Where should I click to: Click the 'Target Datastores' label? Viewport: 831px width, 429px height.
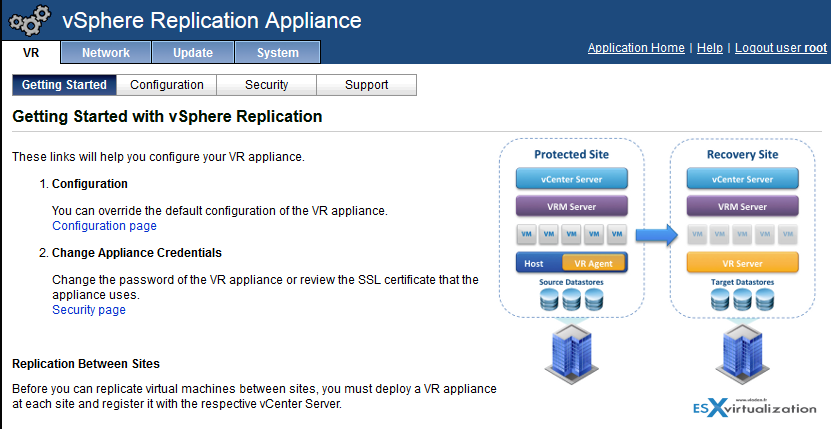click(x=742, y=282)
